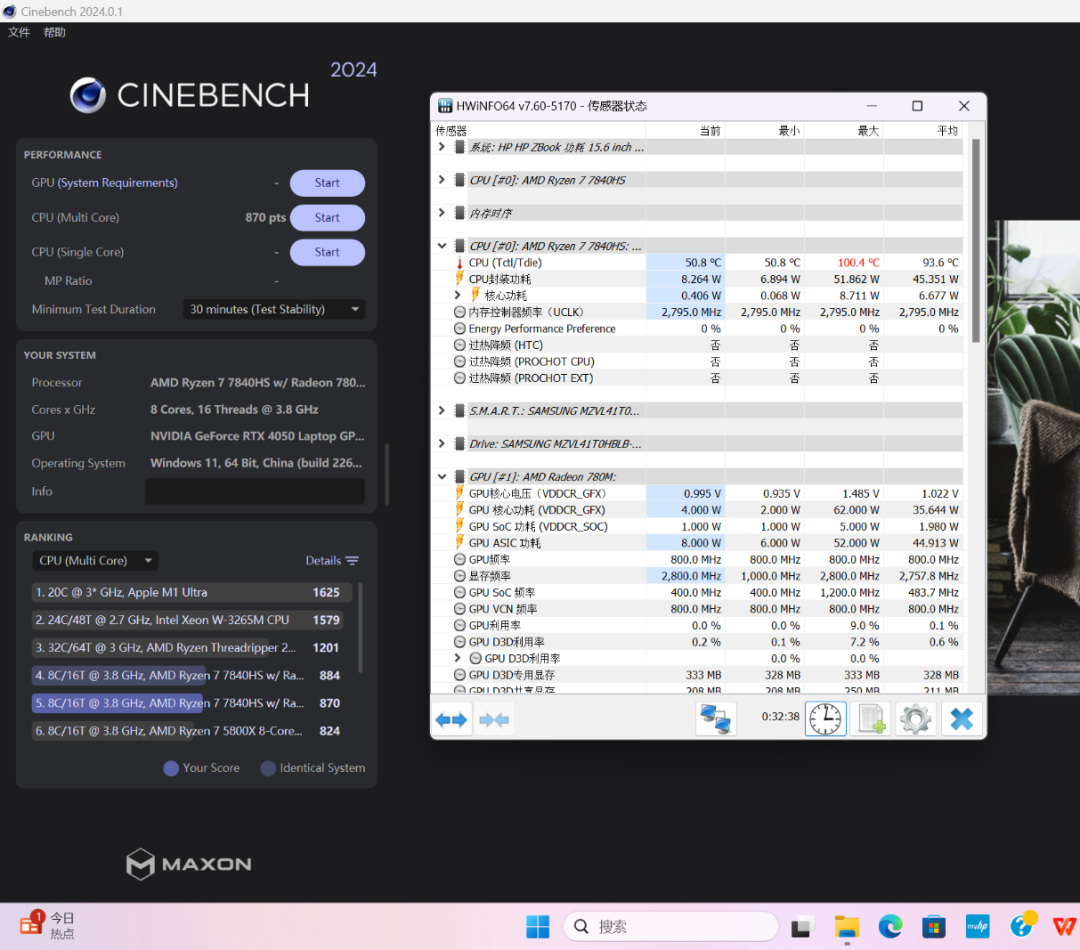This screenshot has height=950, width=1080.
Task: Open HWiNFO remote network connection icon
Action: [715, 719]
